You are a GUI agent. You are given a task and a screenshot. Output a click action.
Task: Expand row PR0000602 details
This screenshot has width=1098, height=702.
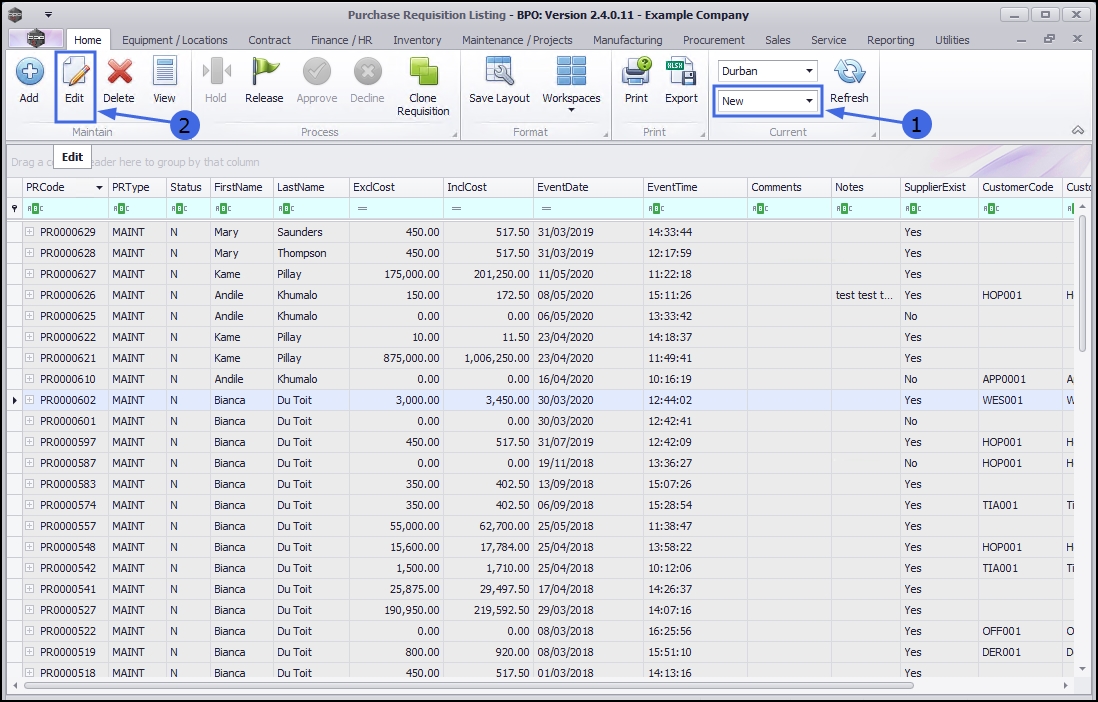(x=30, y=400)
